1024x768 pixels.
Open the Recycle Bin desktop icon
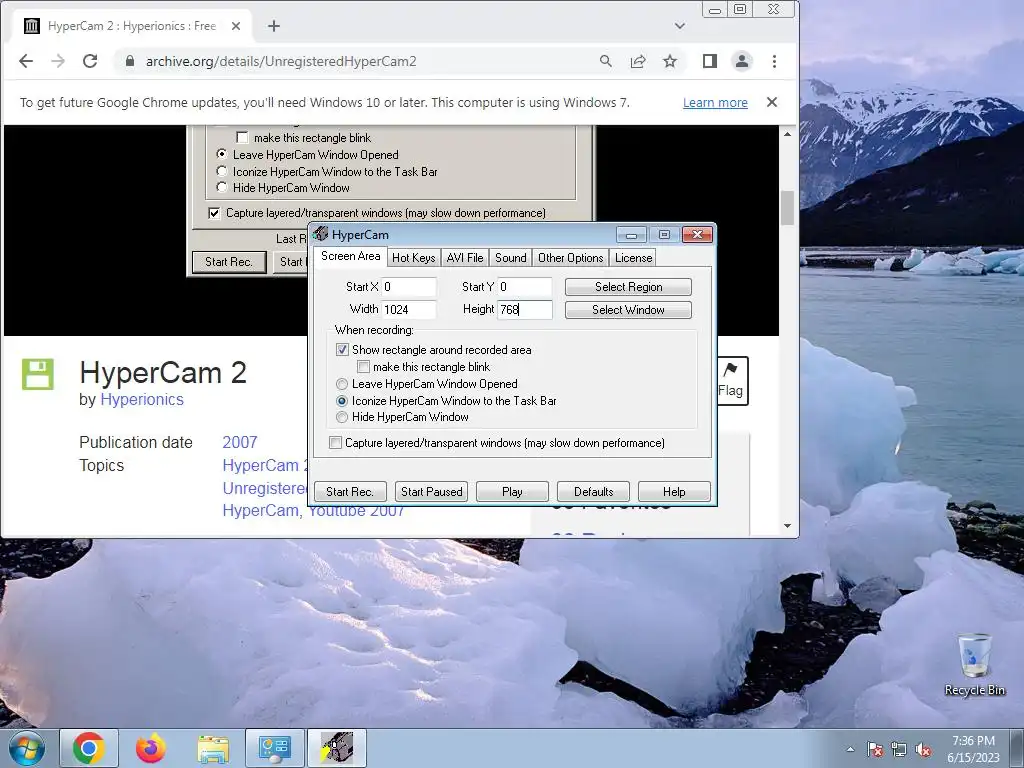(x=974, y=664)
